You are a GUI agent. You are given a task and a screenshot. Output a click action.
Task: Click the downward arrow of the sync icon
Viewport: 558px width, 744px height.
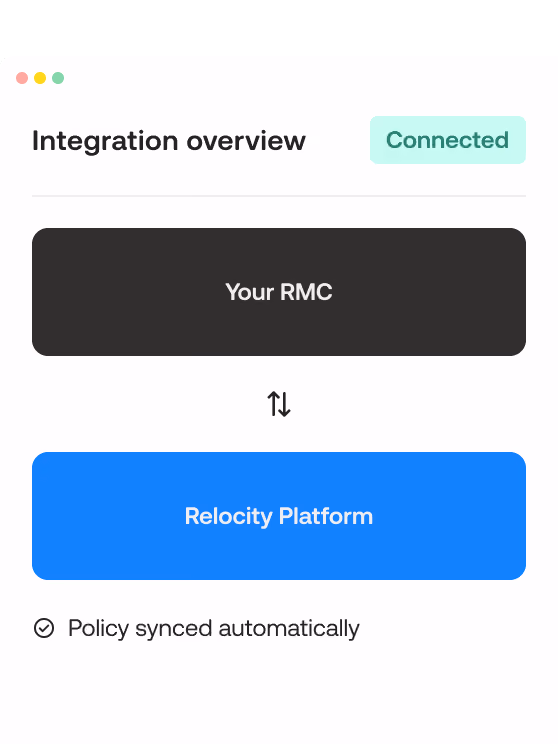pyautogui.click(x=285, y=404)
